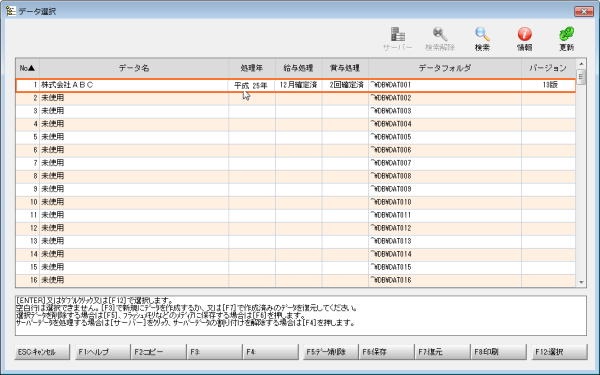Select row 12 未使用

point(295,228)
